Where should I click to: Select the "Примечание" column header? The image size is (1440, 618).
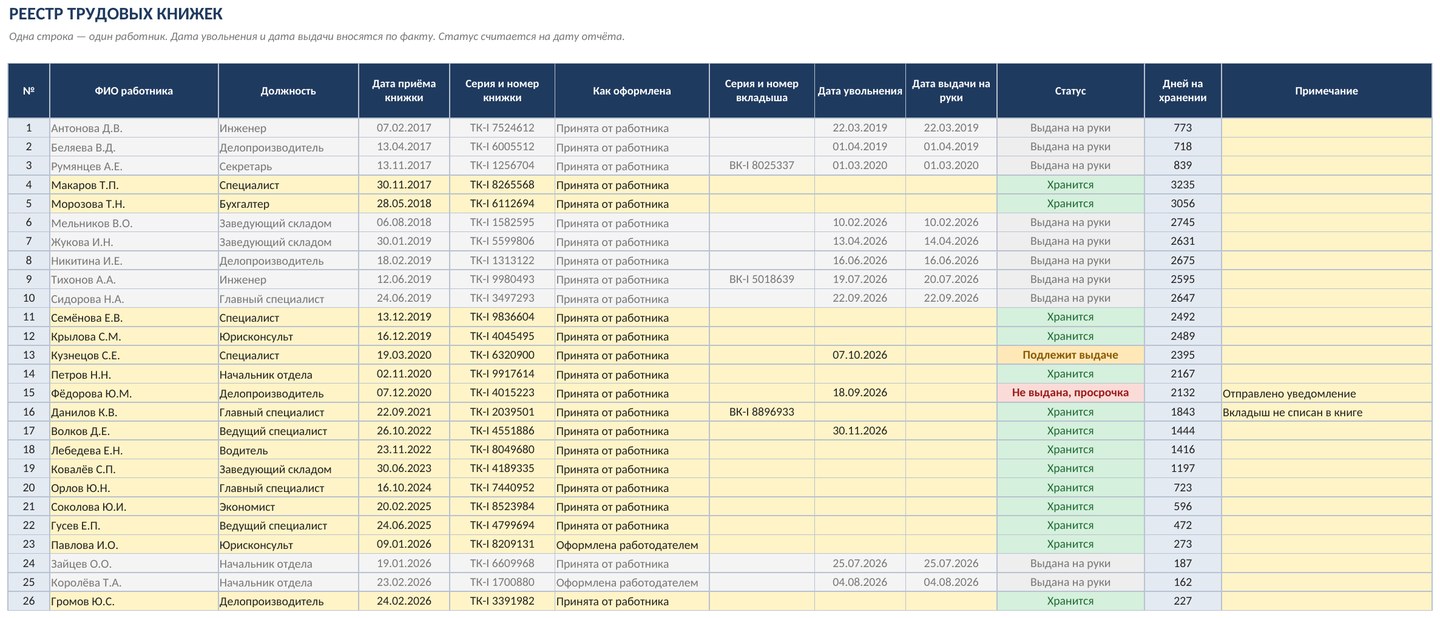click(x=1326, y=91)
